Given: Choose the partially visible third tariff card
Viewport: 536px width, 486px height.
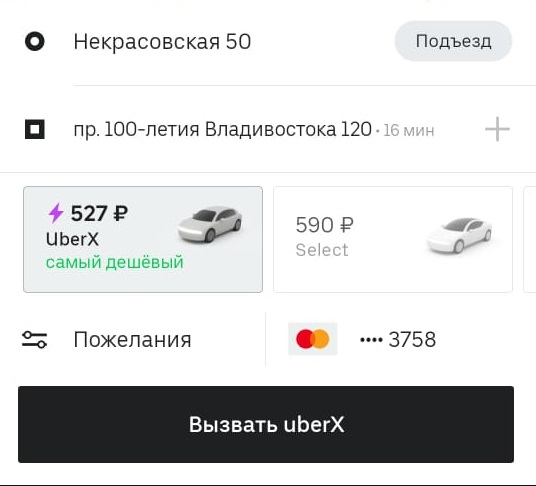Looking at the screenshot, I should point(530,239).
